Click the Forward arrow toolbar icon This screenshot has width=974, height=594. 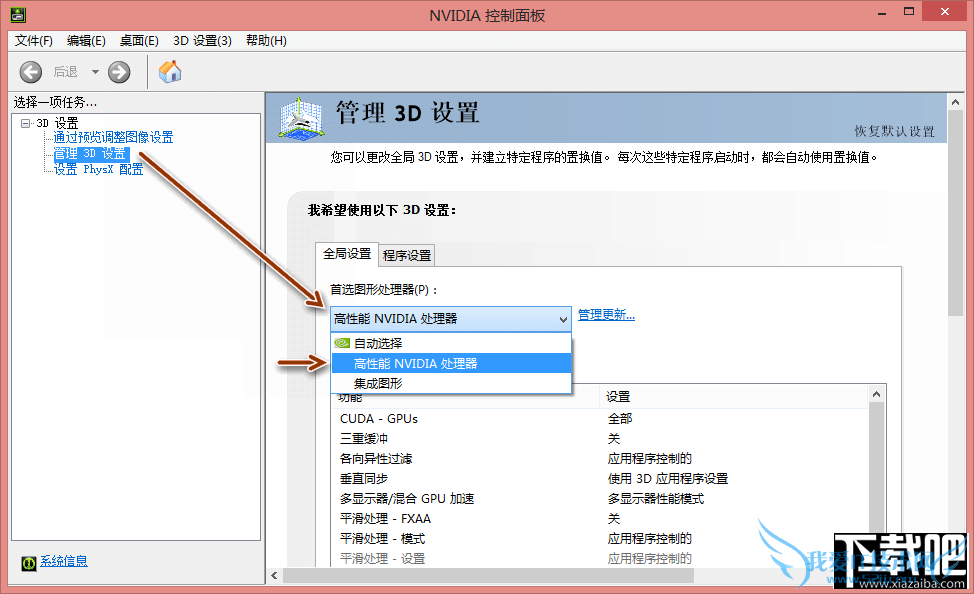click(x=119, y=72)
